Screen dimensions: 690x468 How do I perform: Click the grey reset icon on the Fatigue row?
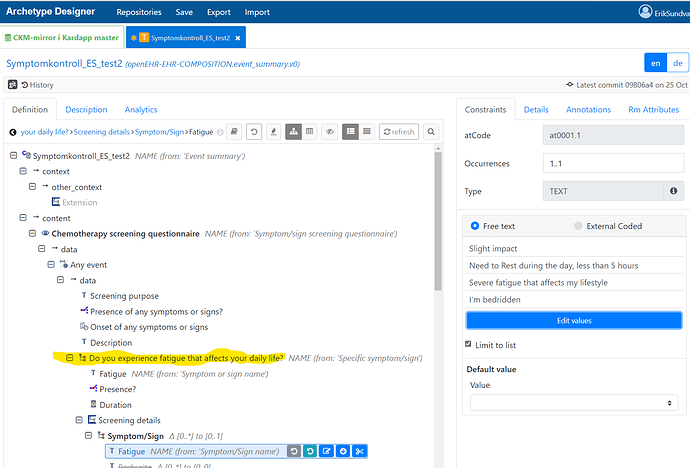294,451
